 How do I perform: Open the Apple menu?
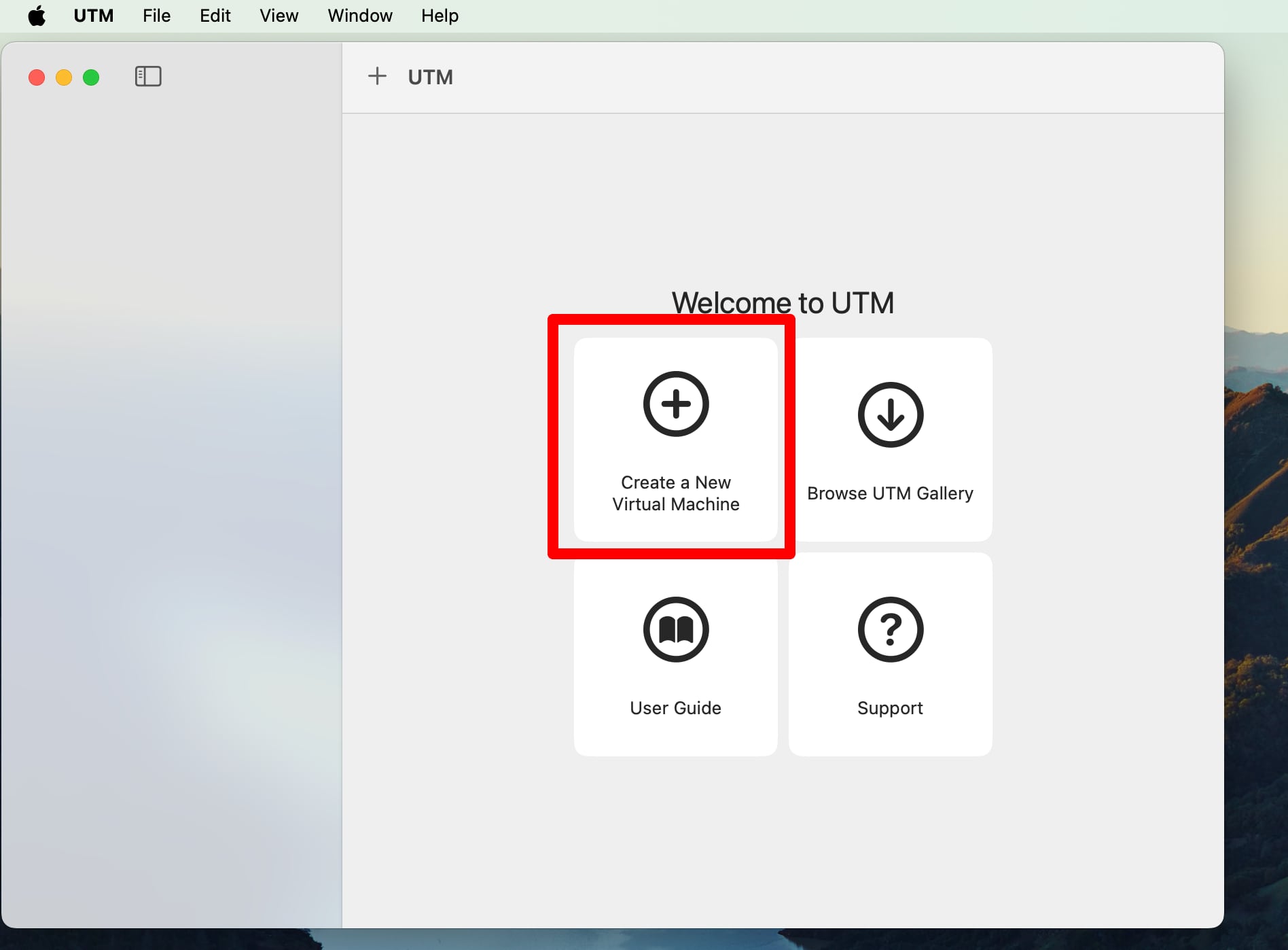pyautogui.click(x=37, y=16)
